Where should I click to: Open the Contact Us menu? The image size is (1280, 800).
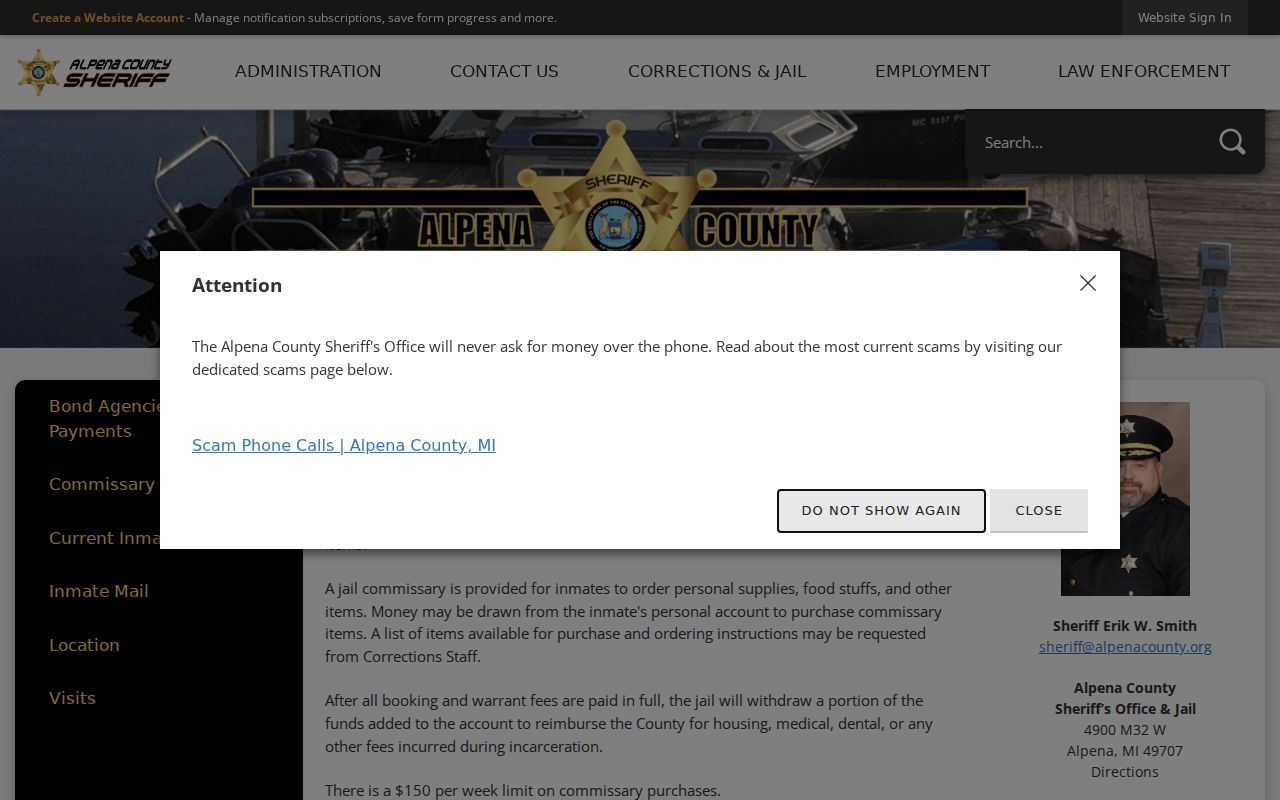[x=504, y=71]
